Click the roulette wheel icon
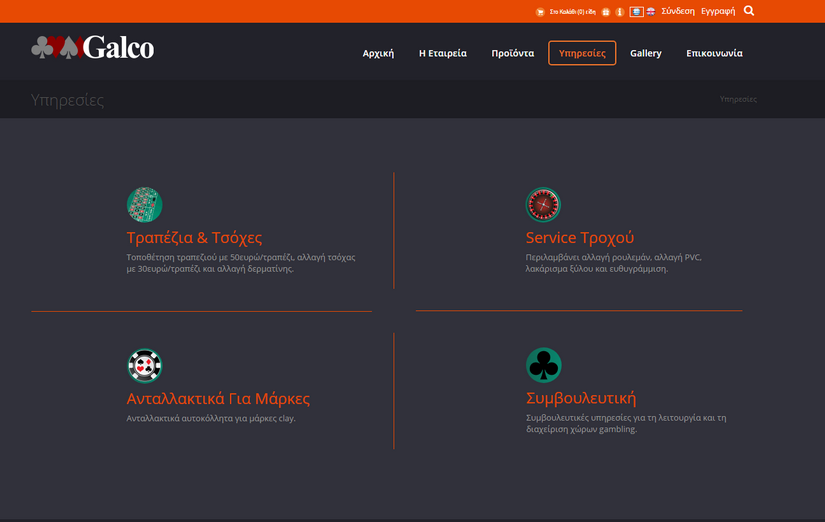Image resolution: width=825 pixels, height=522 pixels. click(543, 205)
